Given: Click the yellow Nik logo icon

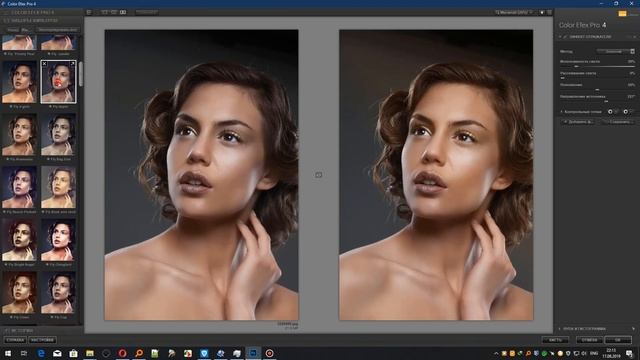Looking at the screenshot, I should (622, 14).
